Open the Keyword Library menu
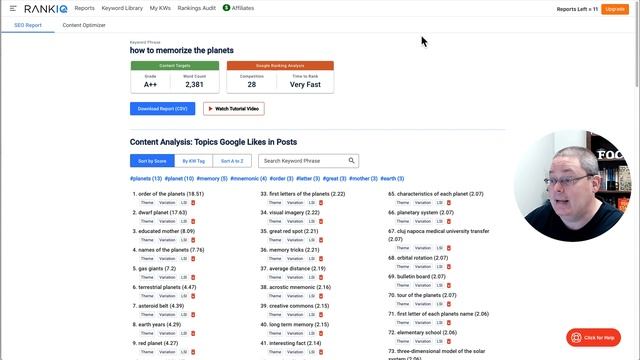640x360 pixels. pyautogui.click(x=122, y=8)
